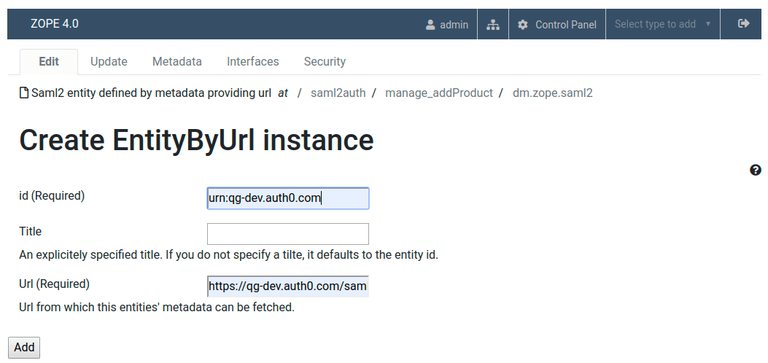
Task: Follow the dm.zope.saml2 breadcrumb link
Action: [x=552, y=93]
